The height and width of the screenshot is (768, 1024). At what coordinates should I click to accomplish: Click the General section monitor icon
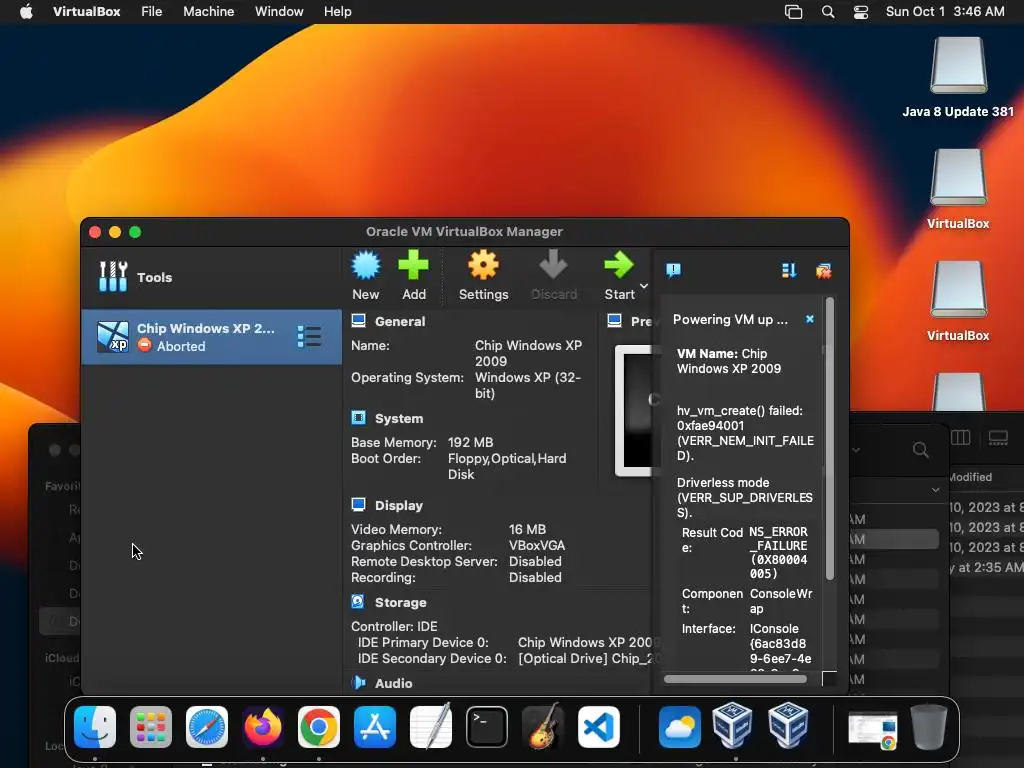[359, 321]
